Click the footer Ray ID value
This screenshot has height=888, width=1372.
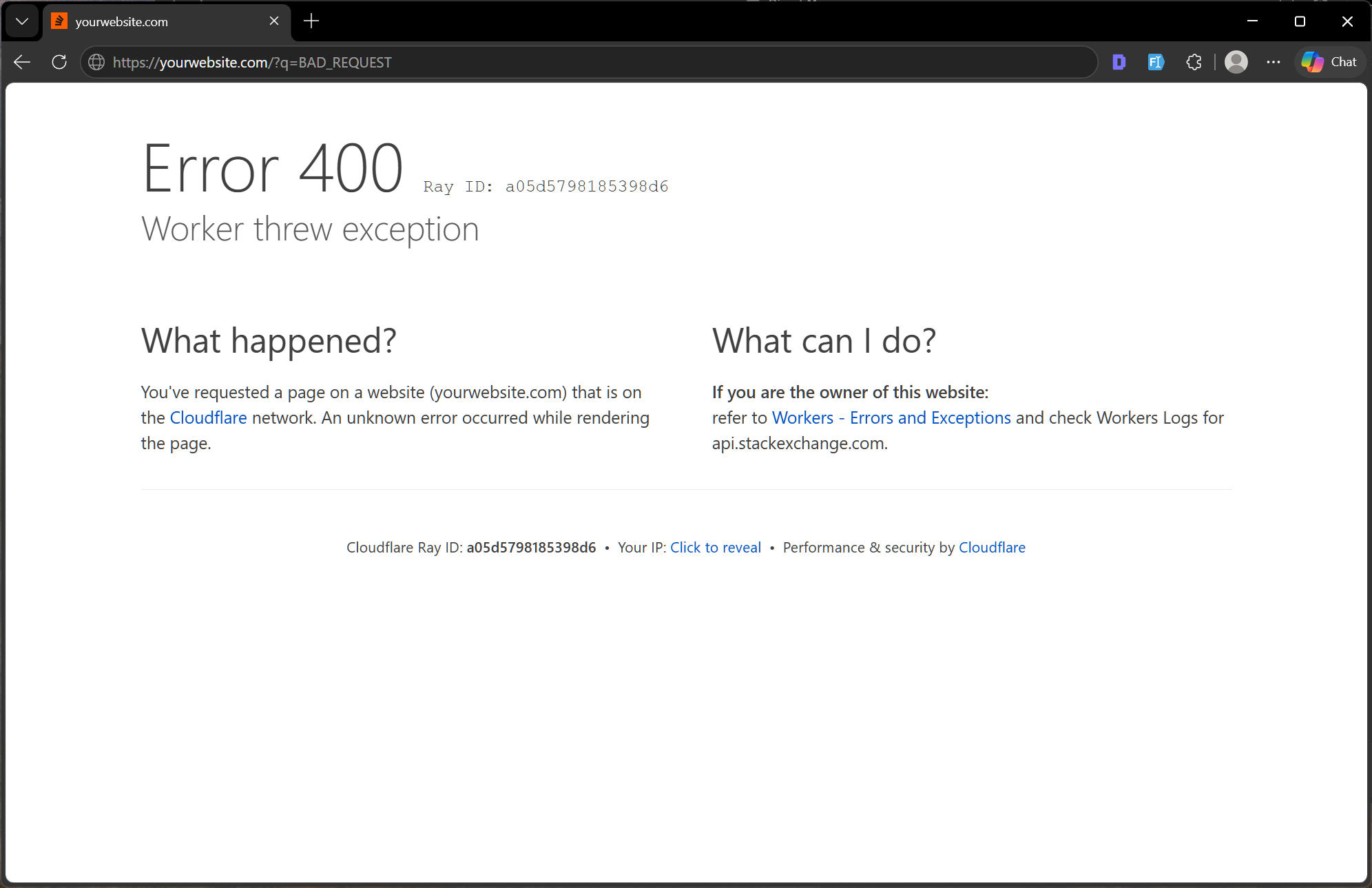coord(531,547)
